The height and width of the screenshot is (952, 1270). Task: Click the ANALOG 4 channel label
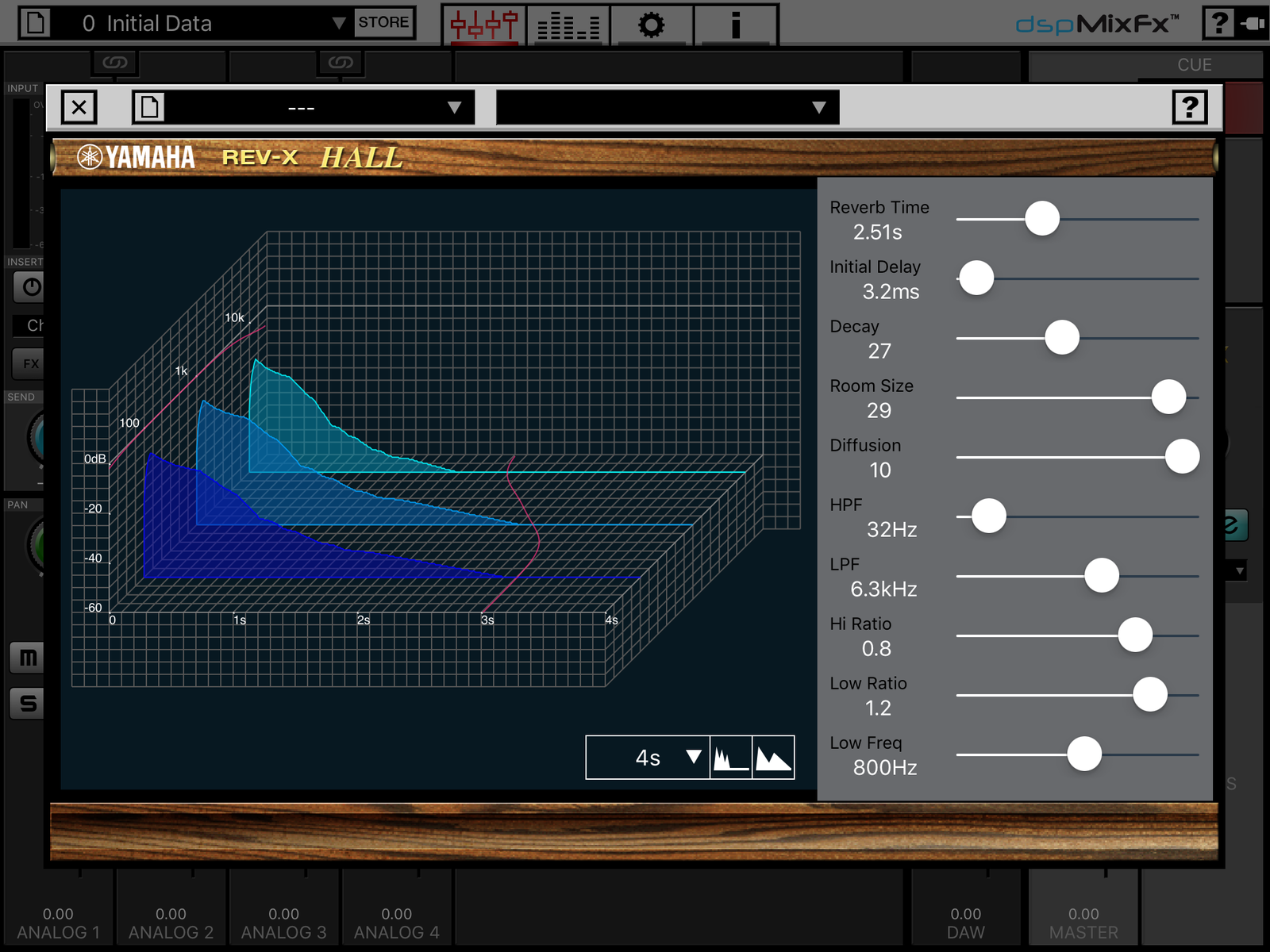click(396, 933)
